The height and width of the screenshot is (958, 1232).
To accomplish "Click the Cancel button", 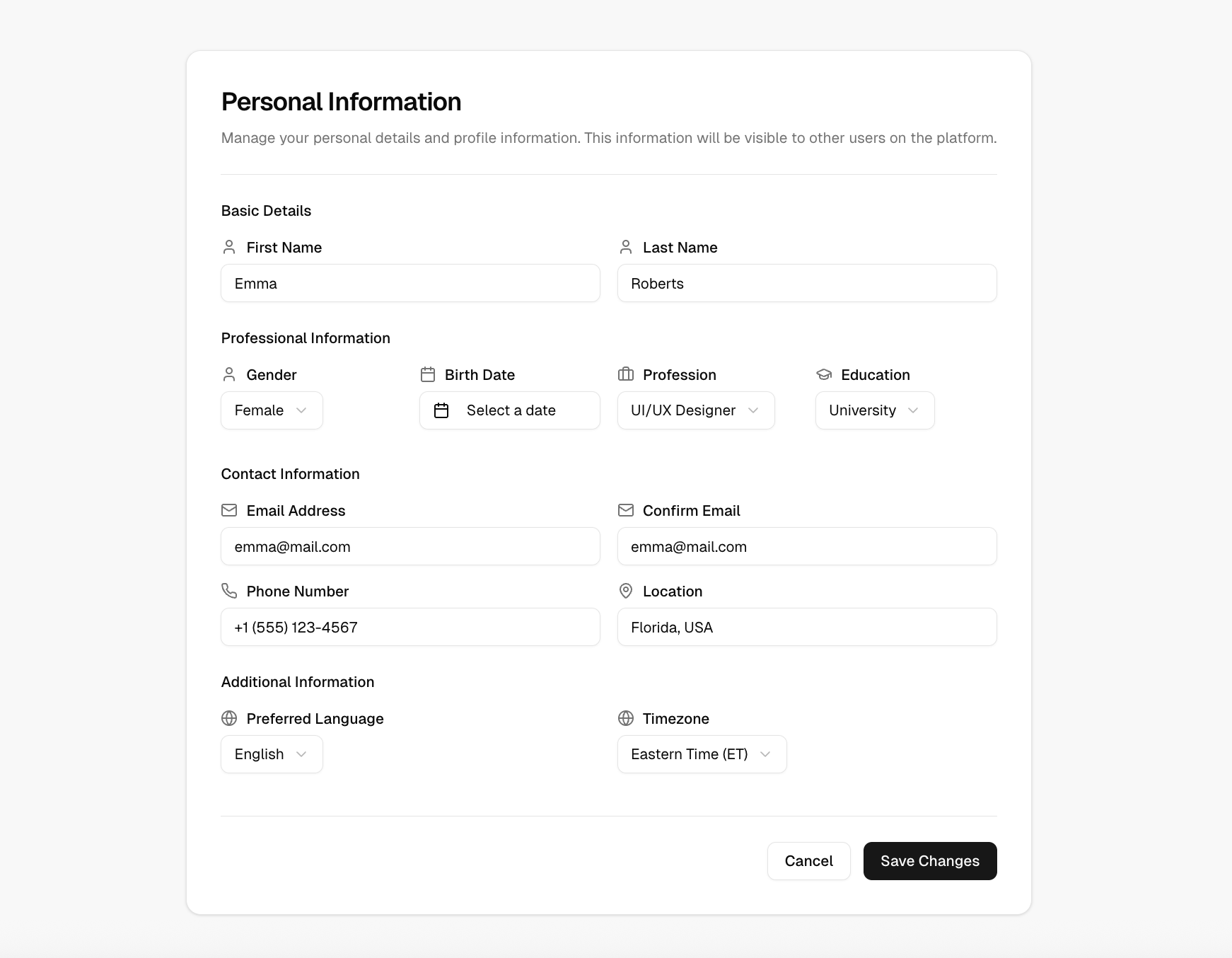I will pos(808,861).
